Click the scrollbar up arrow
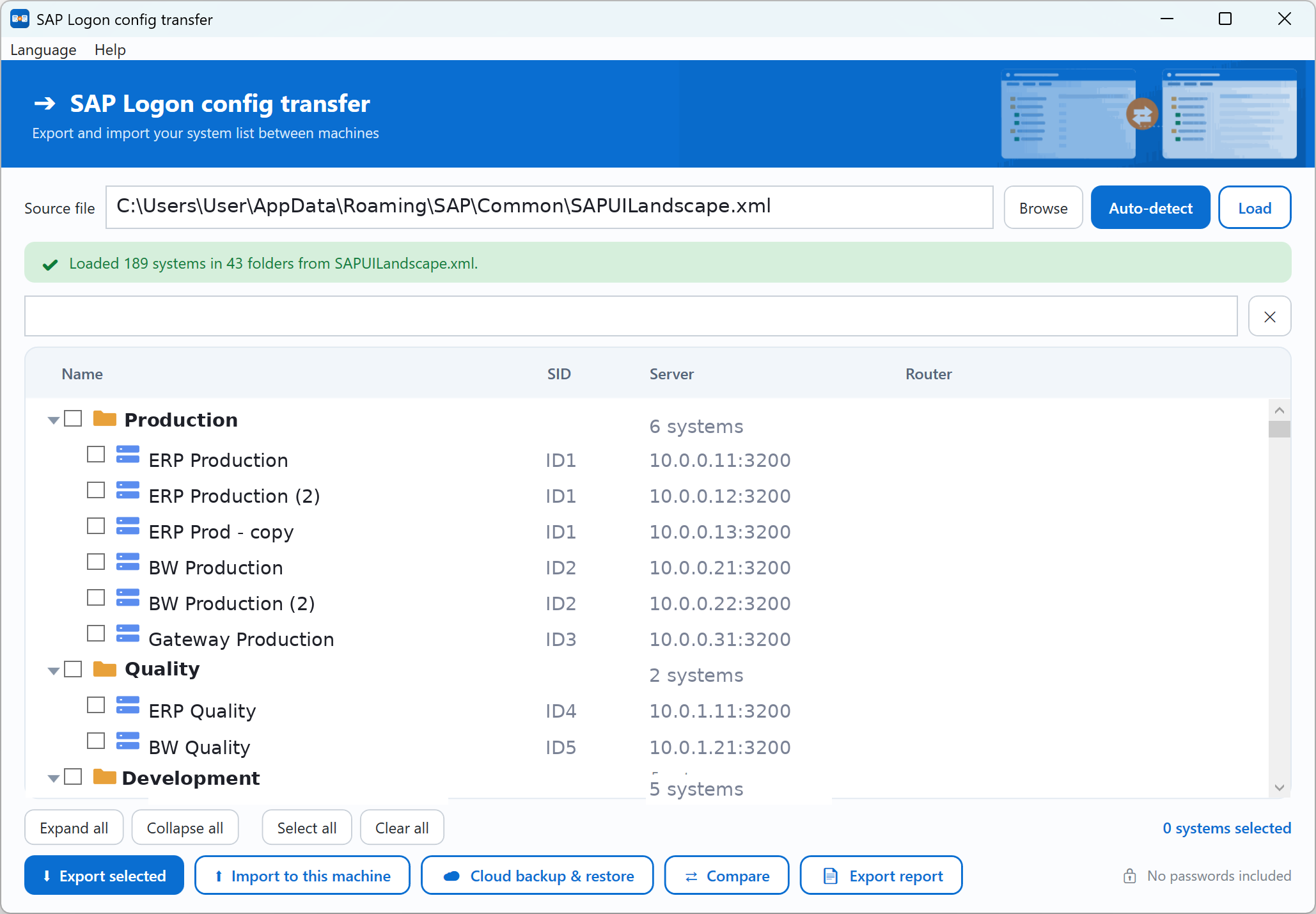The height and width of the screenshot is (914, 1316). pos(1280,410)
